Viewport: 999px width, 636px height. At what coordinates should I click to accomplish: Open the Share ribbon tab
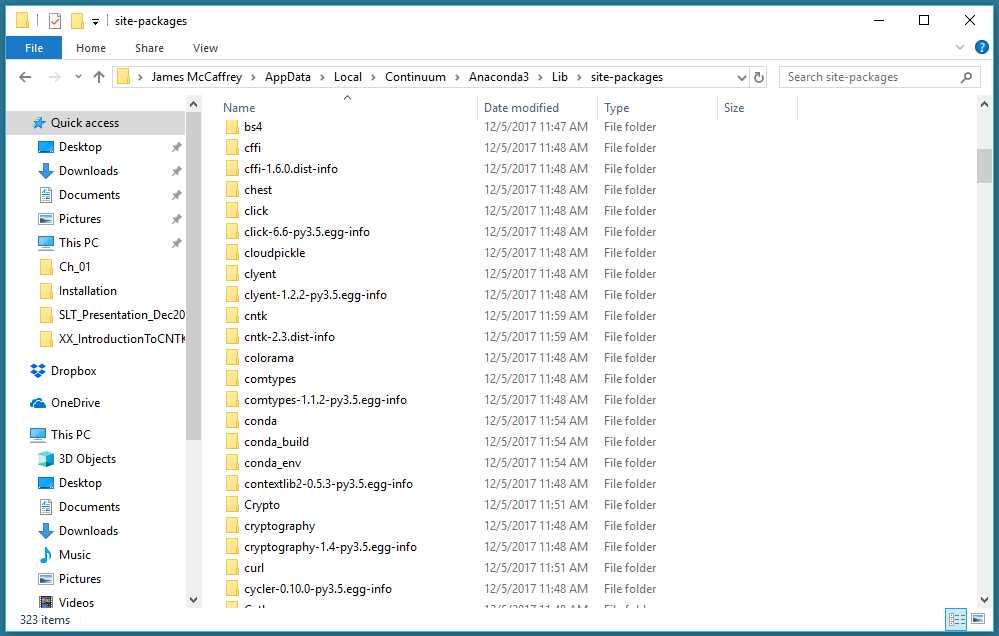tap(149, 48)
